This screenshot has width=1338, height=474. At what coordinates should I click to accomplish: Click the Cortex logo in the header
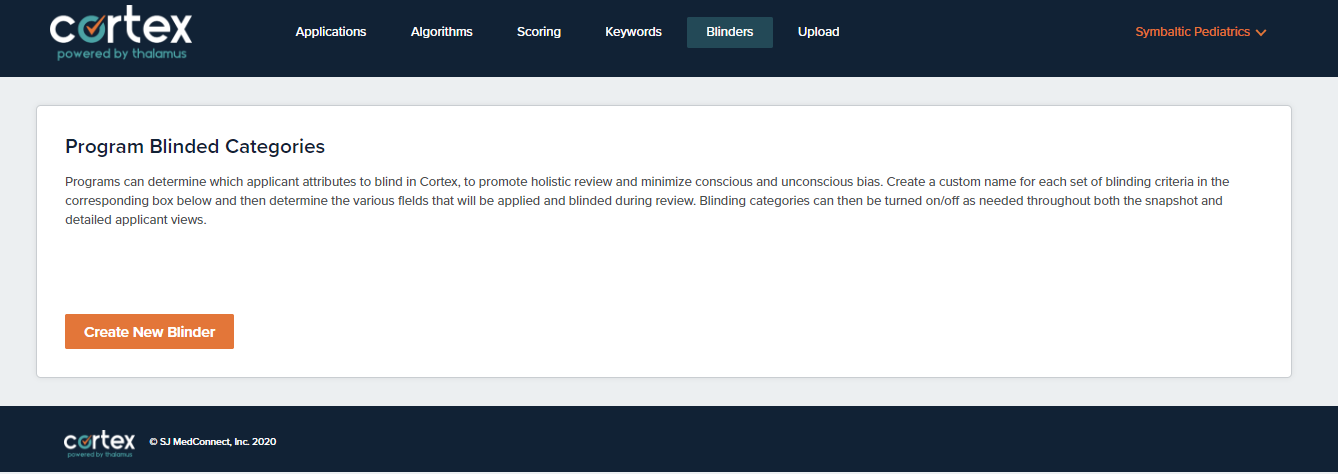coord(120,35)
